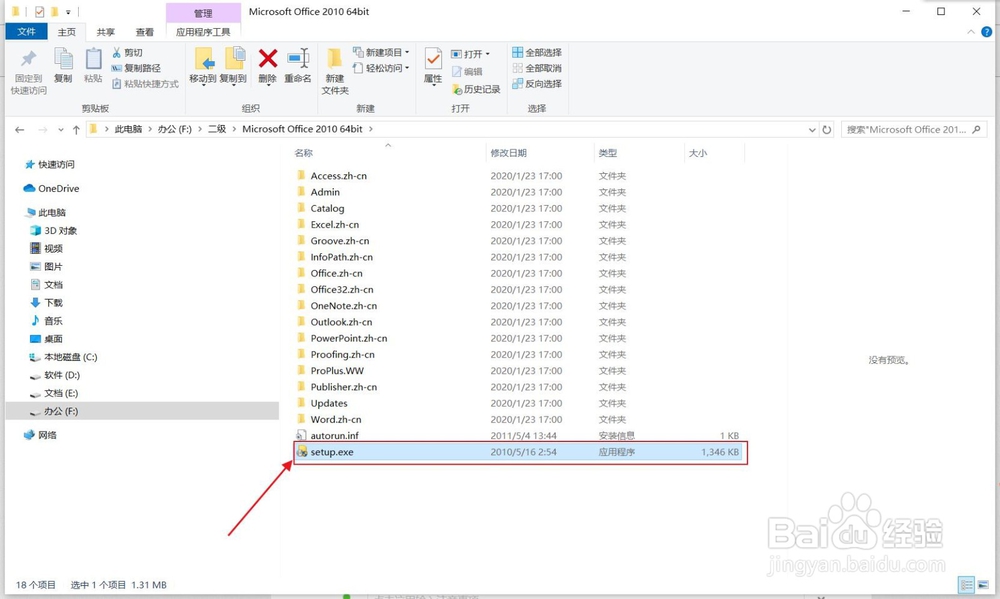This screenshot has height=599, width=1000.
Task: Click the 管理 contextual tab header
Action: (203, 13)
